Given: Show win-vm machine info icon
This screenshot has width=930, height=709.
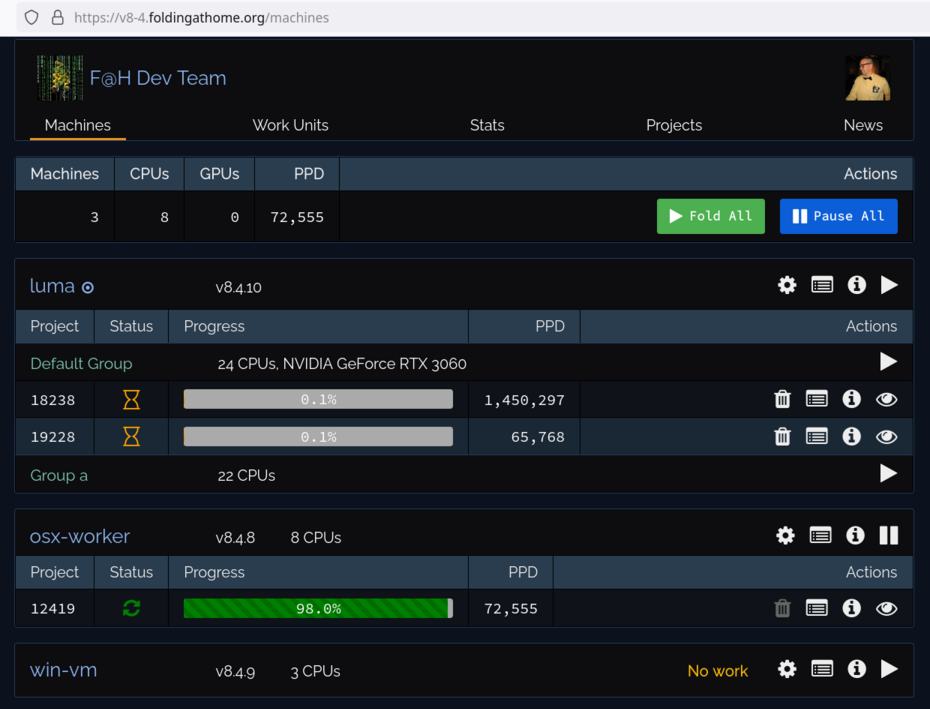Looking at the screenshot, I should 856,669.
